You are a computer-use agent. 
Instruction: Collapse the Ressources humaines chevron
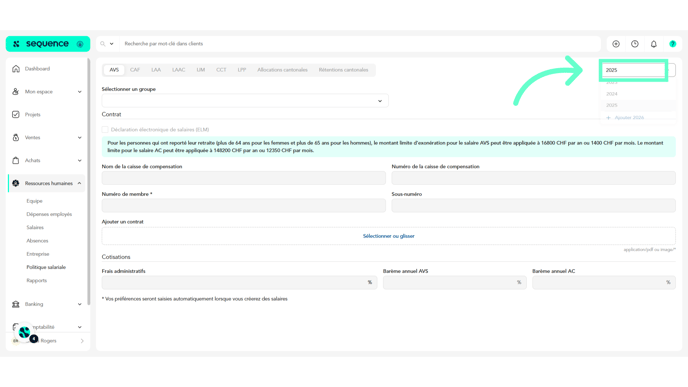tap(79, 183)
